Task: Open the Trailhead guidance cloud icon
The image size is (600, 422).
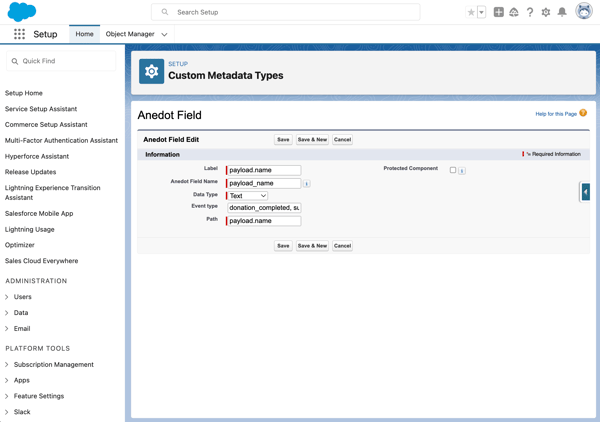Action: [x=514, y=12]
